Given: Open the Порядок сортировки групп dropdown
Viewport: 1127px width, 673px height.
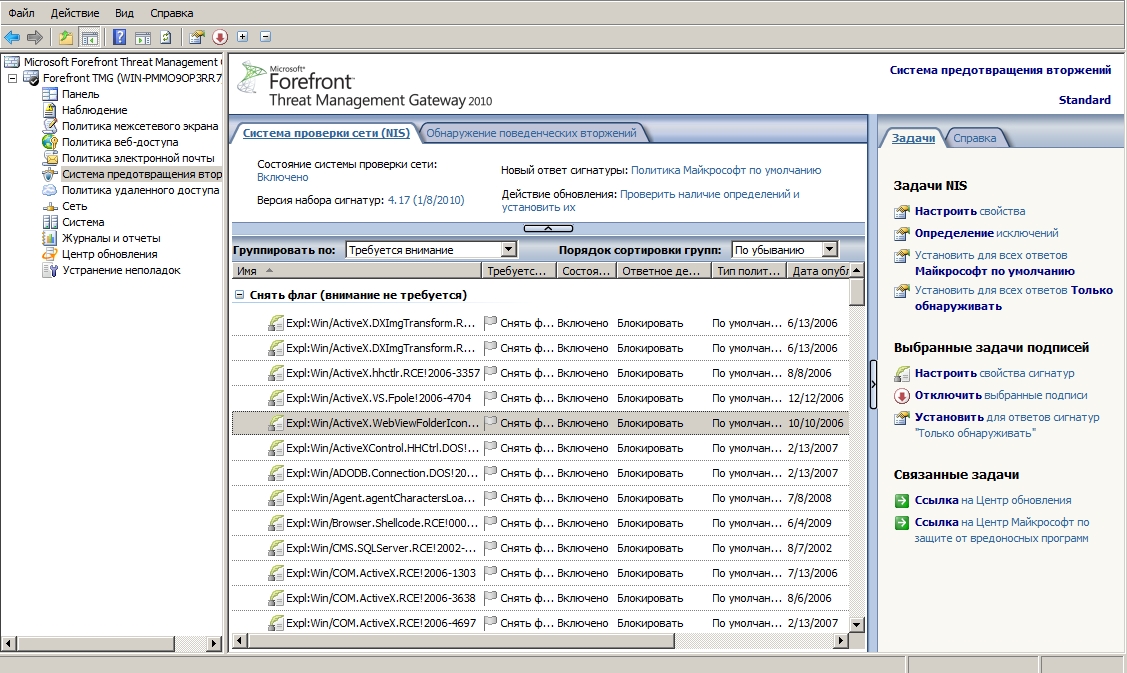Looking at the screenshot, I should pos(829,249).
